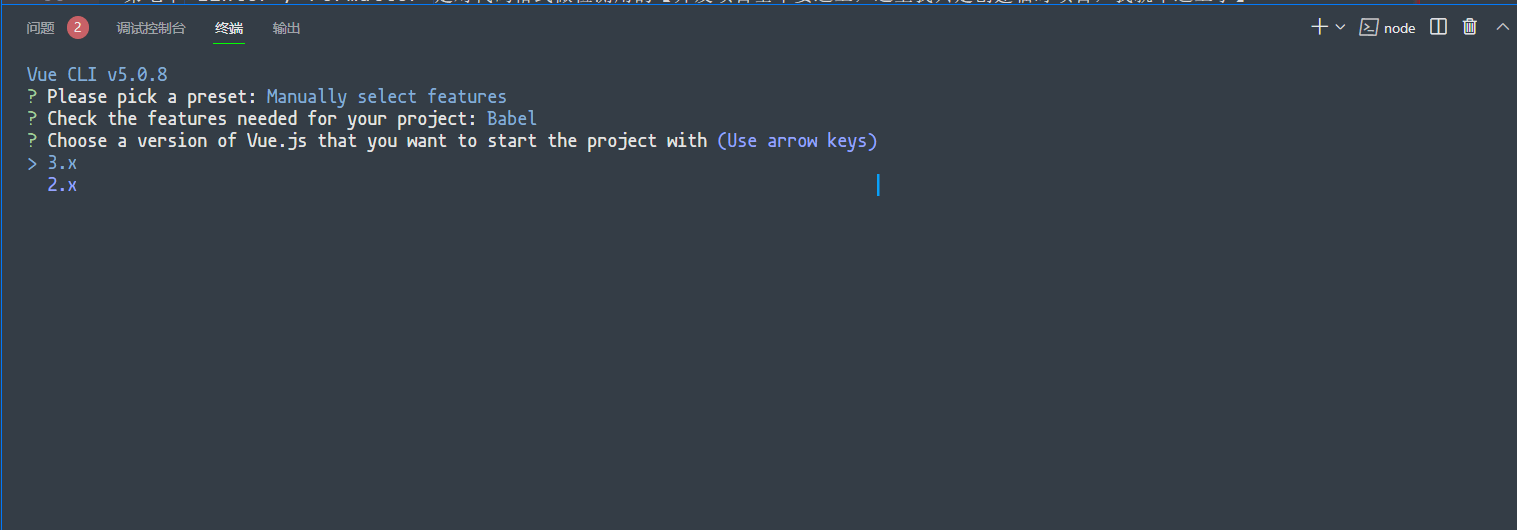
Task: Select the 终端 tab
Action: tap(228, 28)
